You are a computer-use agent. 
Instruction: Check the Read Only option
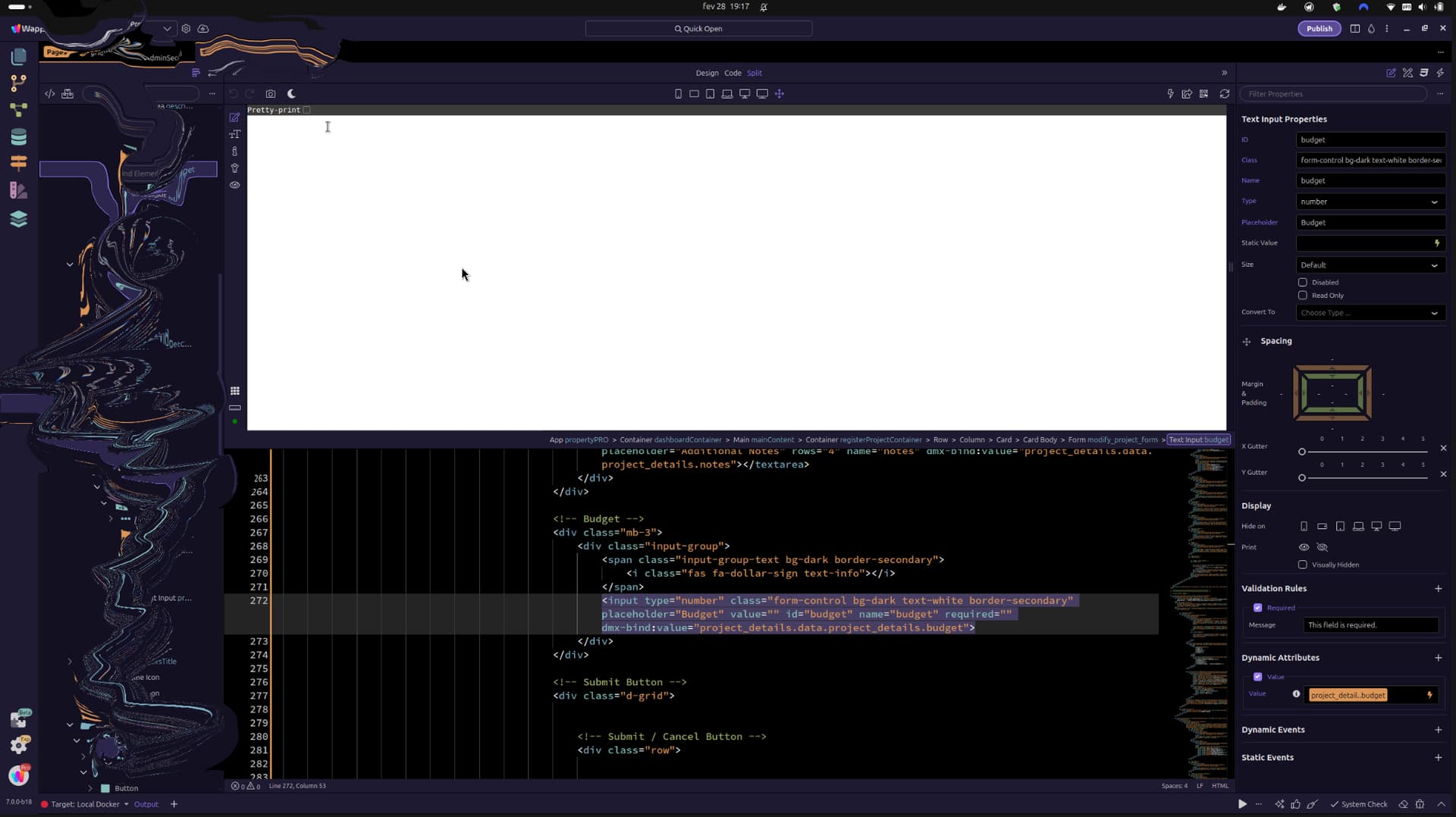pos(1303,296)
